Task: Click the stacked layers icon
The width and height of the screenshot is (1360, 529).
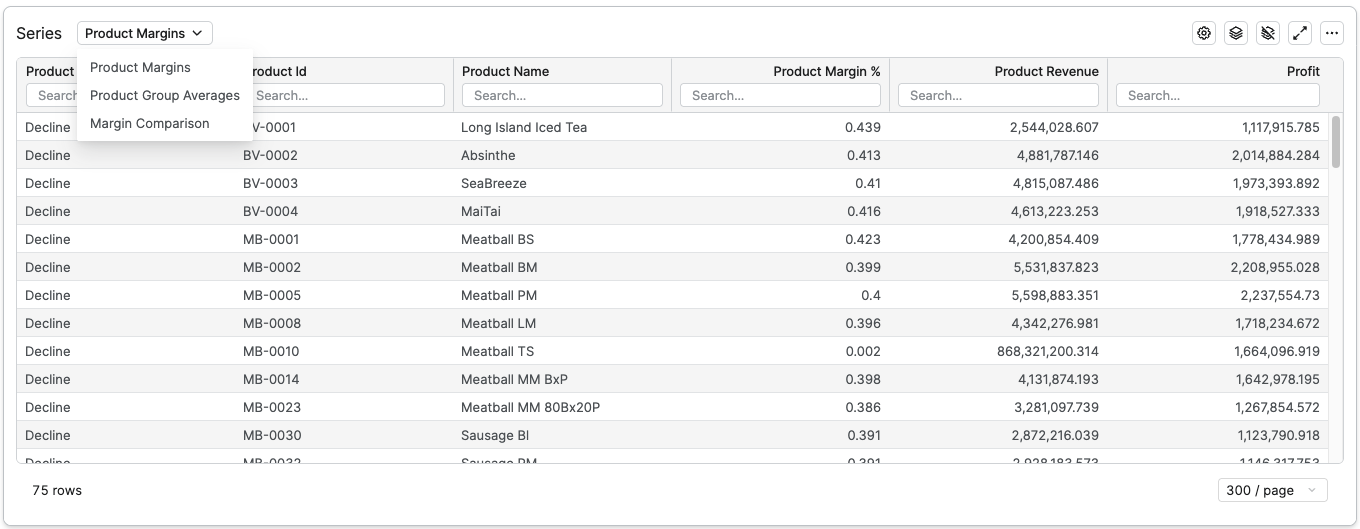Action: [1236, 33]
